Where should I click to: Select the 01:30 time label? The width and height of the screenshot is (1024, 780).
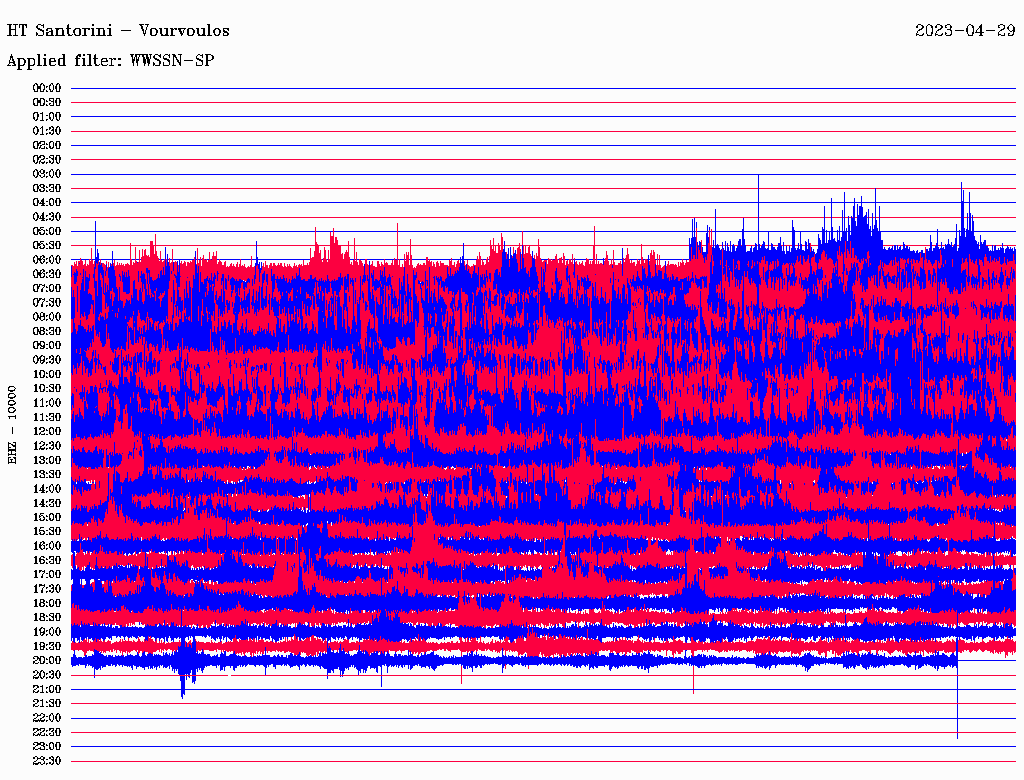(x=47, y=131)
